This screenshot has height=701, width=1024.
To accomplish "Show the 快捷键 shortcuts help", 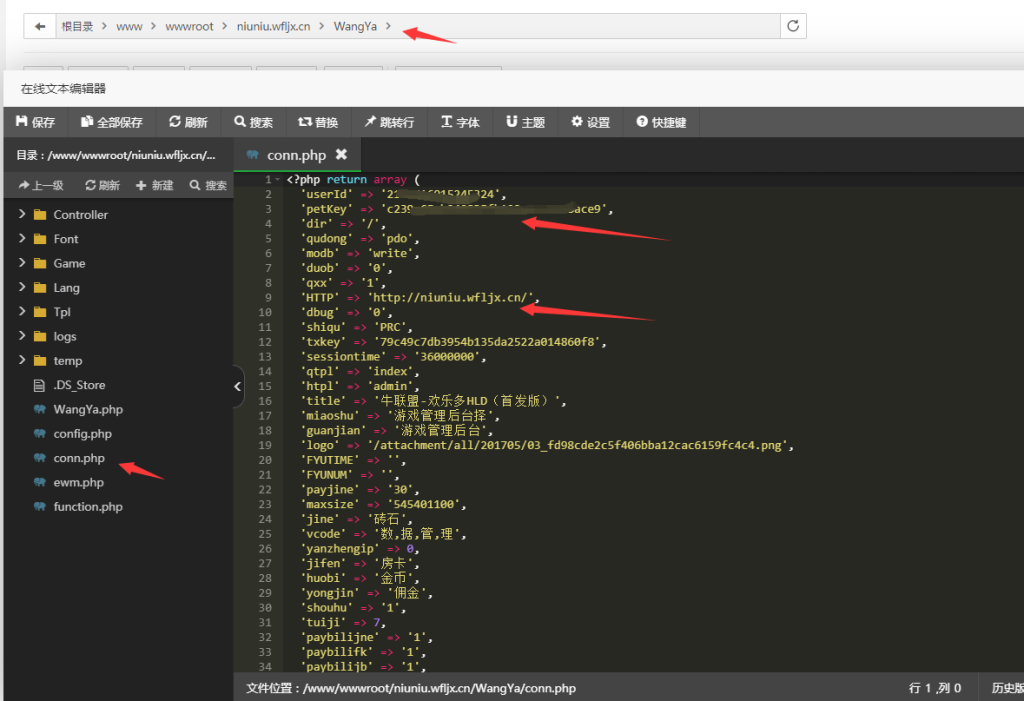I will pos(661,122).
